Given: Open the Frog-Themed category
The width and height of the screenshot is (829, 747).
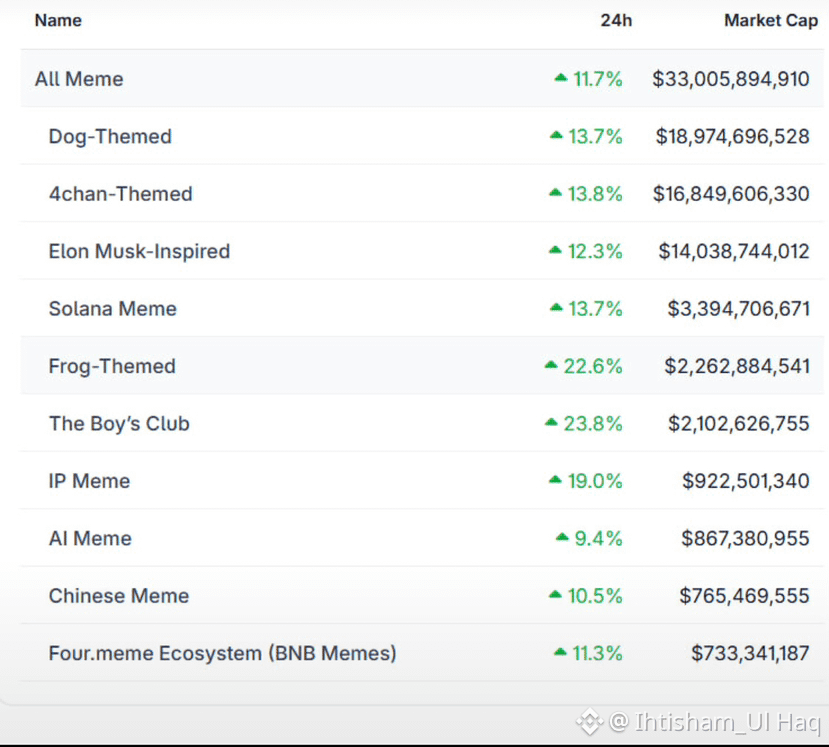Looking at the screenshot, I should 112,366.
